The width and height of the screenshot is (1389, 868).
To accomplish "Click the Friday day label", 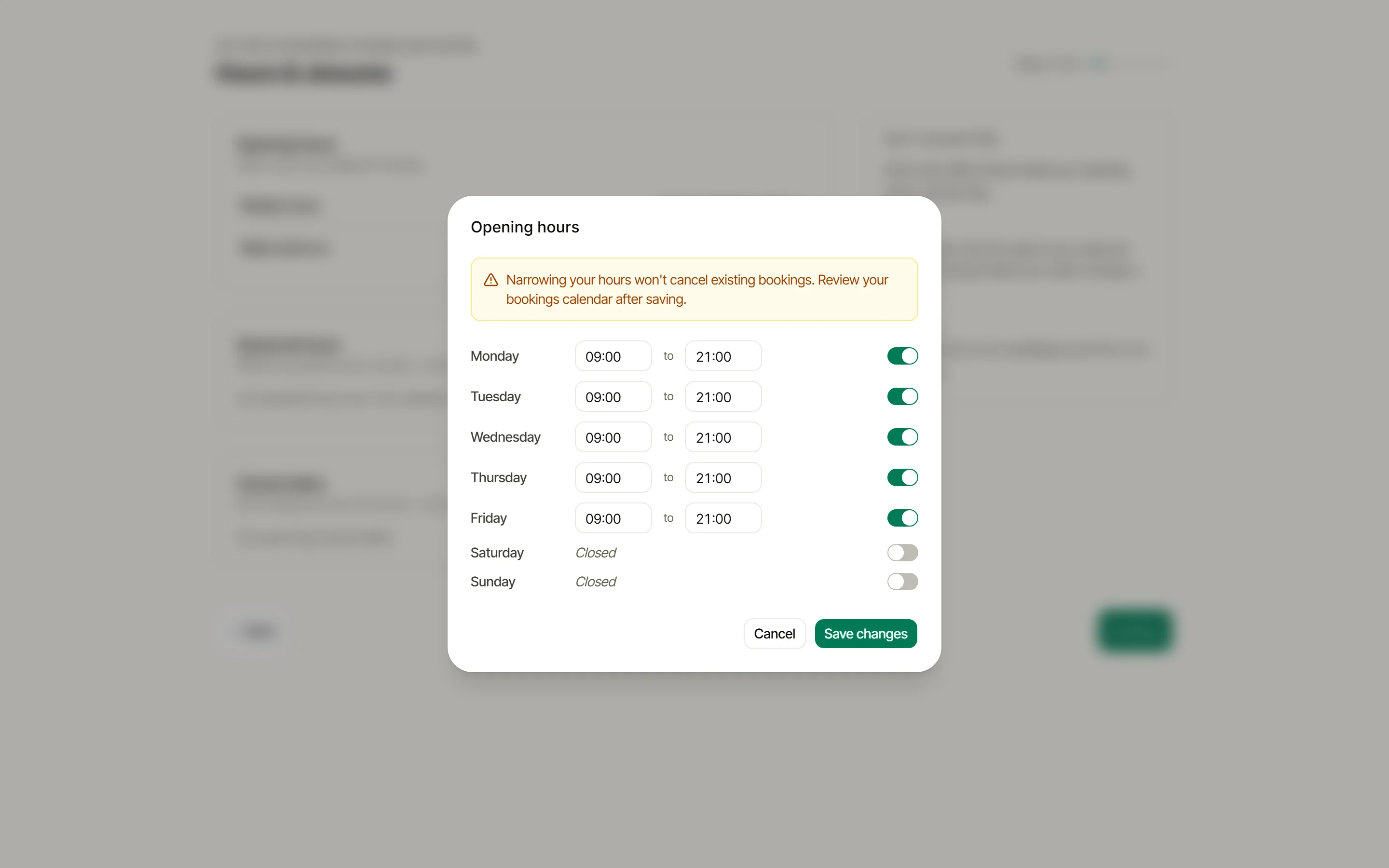I will point(489,518).
